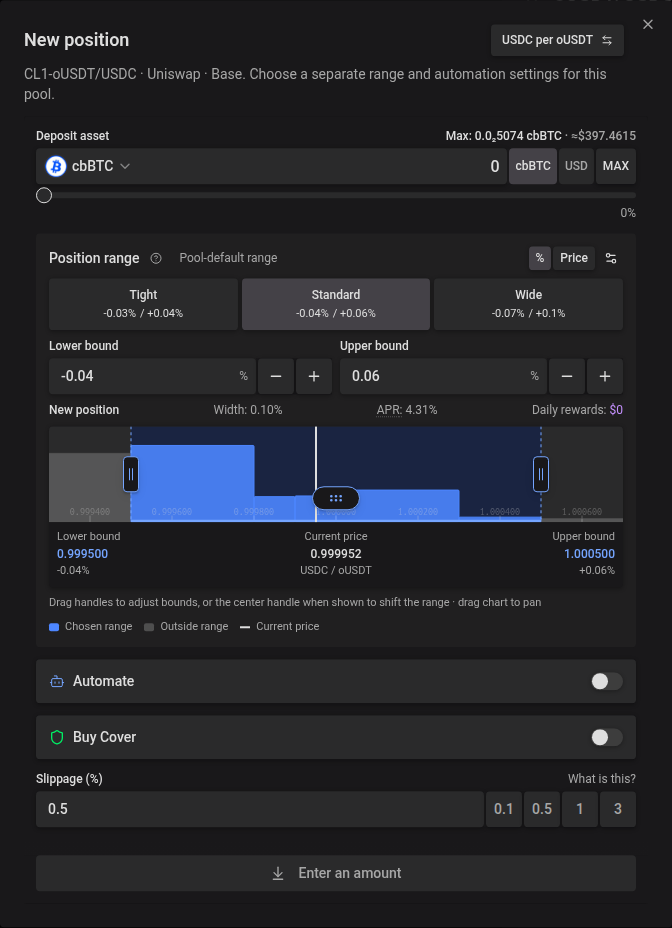Screen dimensions: 672x928
Task: Set slippage to 0.1
Action: [x=504, y=809]
